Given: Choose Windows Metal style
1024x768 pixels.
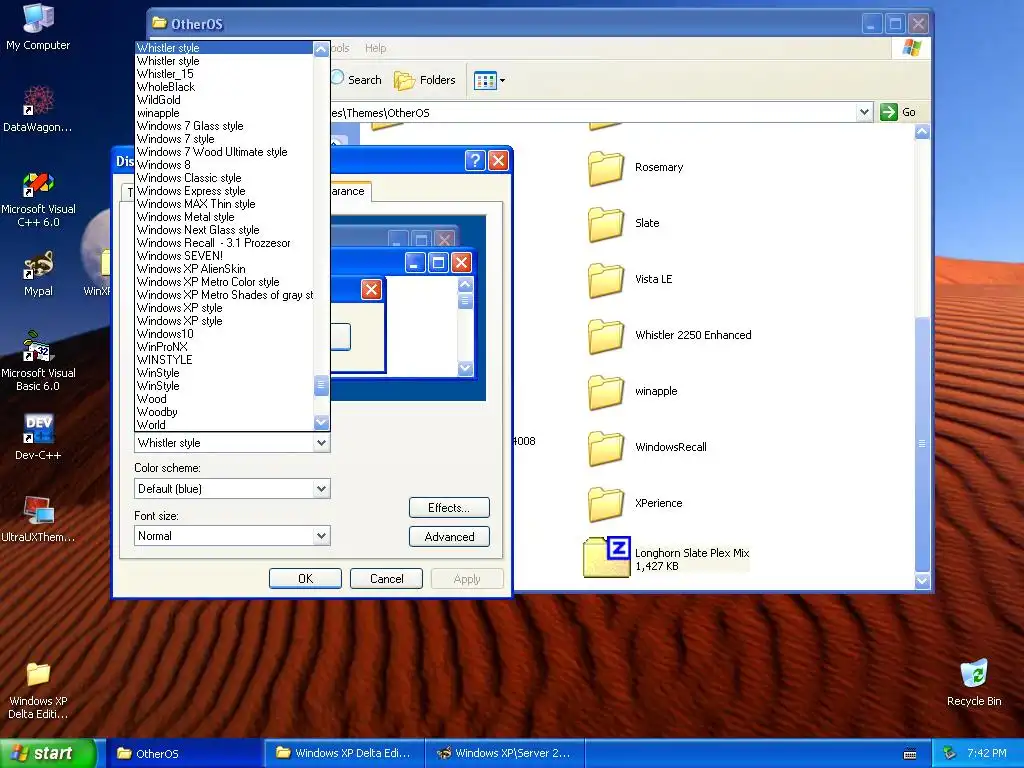Looking at the screenshot, I should (x=224, y=217).
